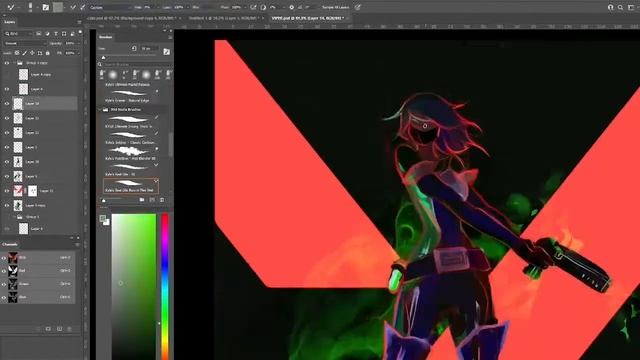Click the Search Brushes field

click(135, 64)
